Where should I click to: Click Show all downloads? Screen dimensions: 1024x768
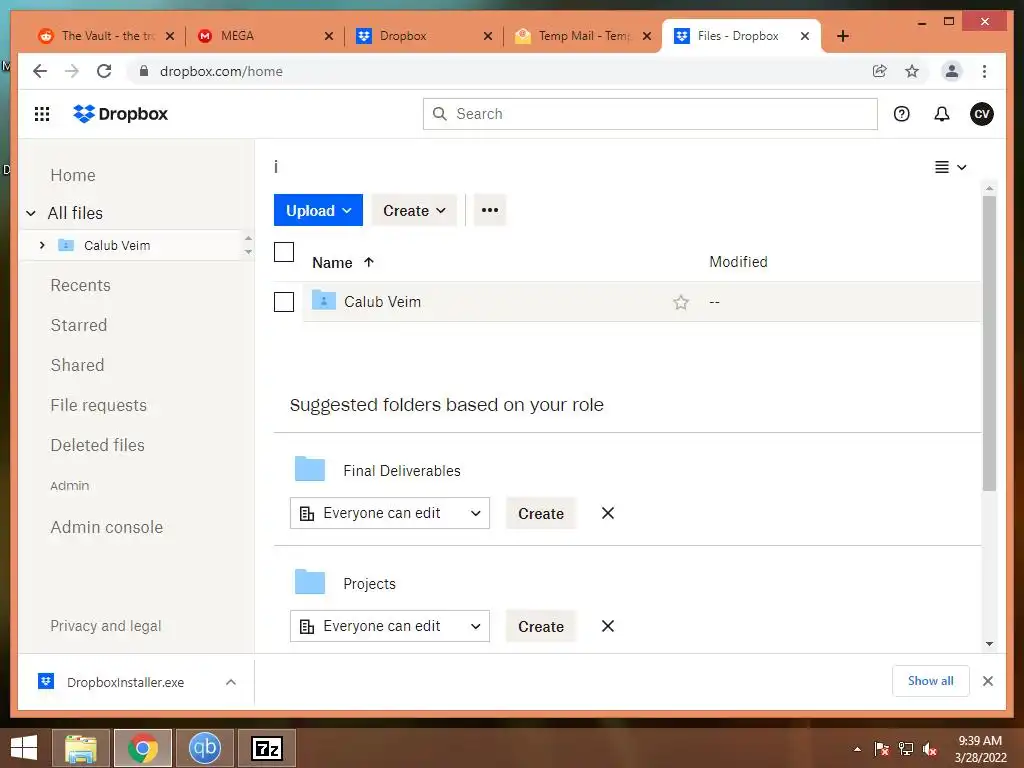[x=931, y=681]
